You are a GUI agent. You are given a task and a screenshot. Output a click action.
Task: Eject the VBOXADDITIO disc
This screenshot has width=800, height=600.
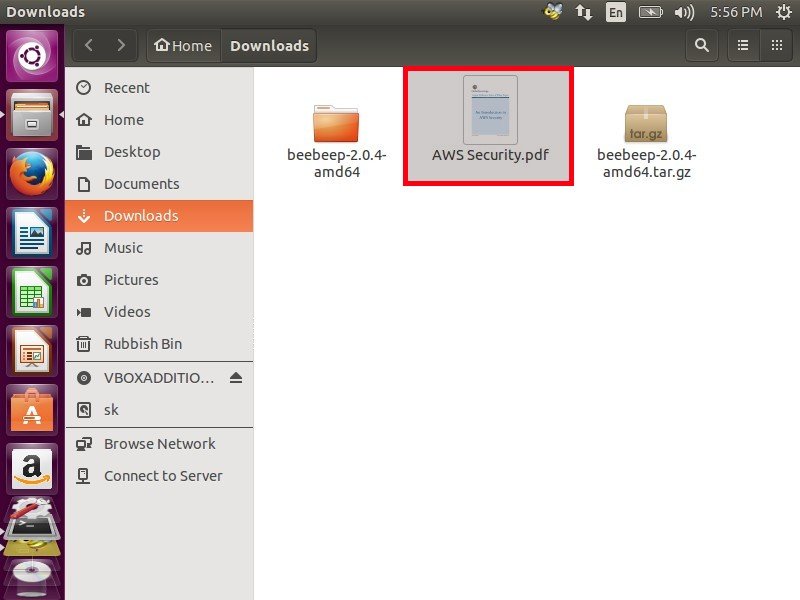point(236,378)
